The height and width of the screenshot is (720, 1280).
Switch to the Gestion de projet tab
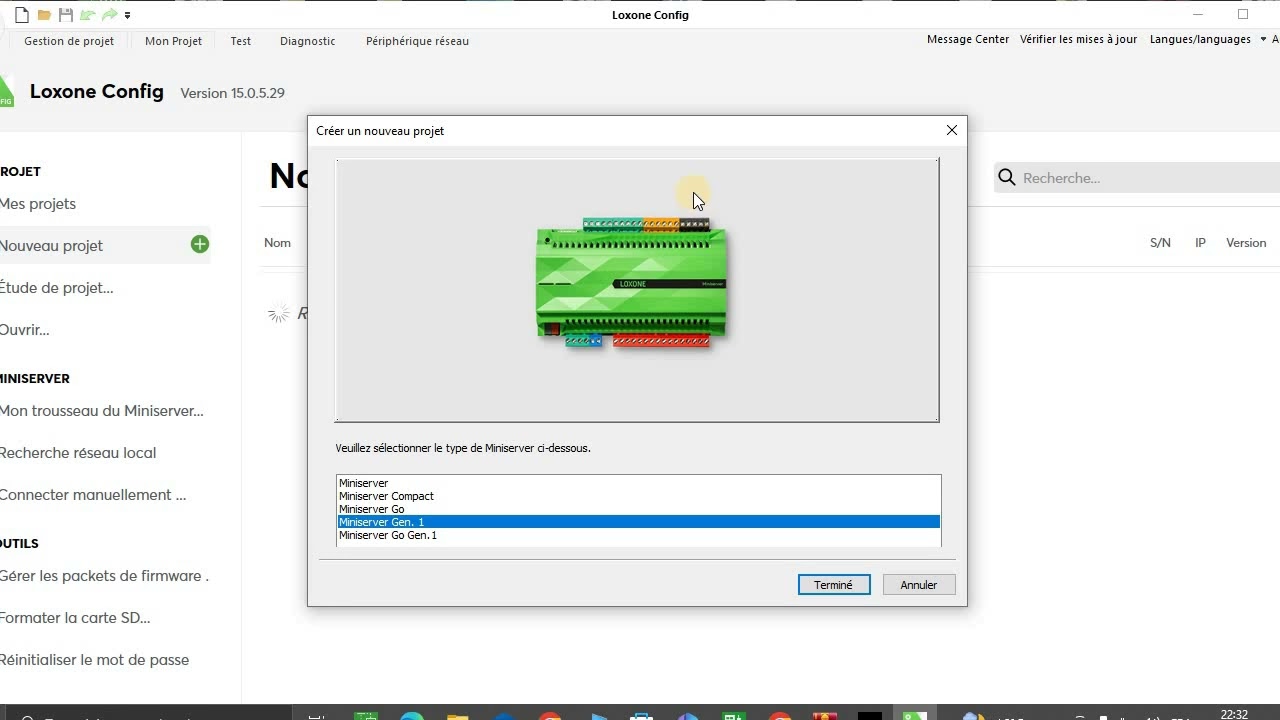(x=69, y=41)
